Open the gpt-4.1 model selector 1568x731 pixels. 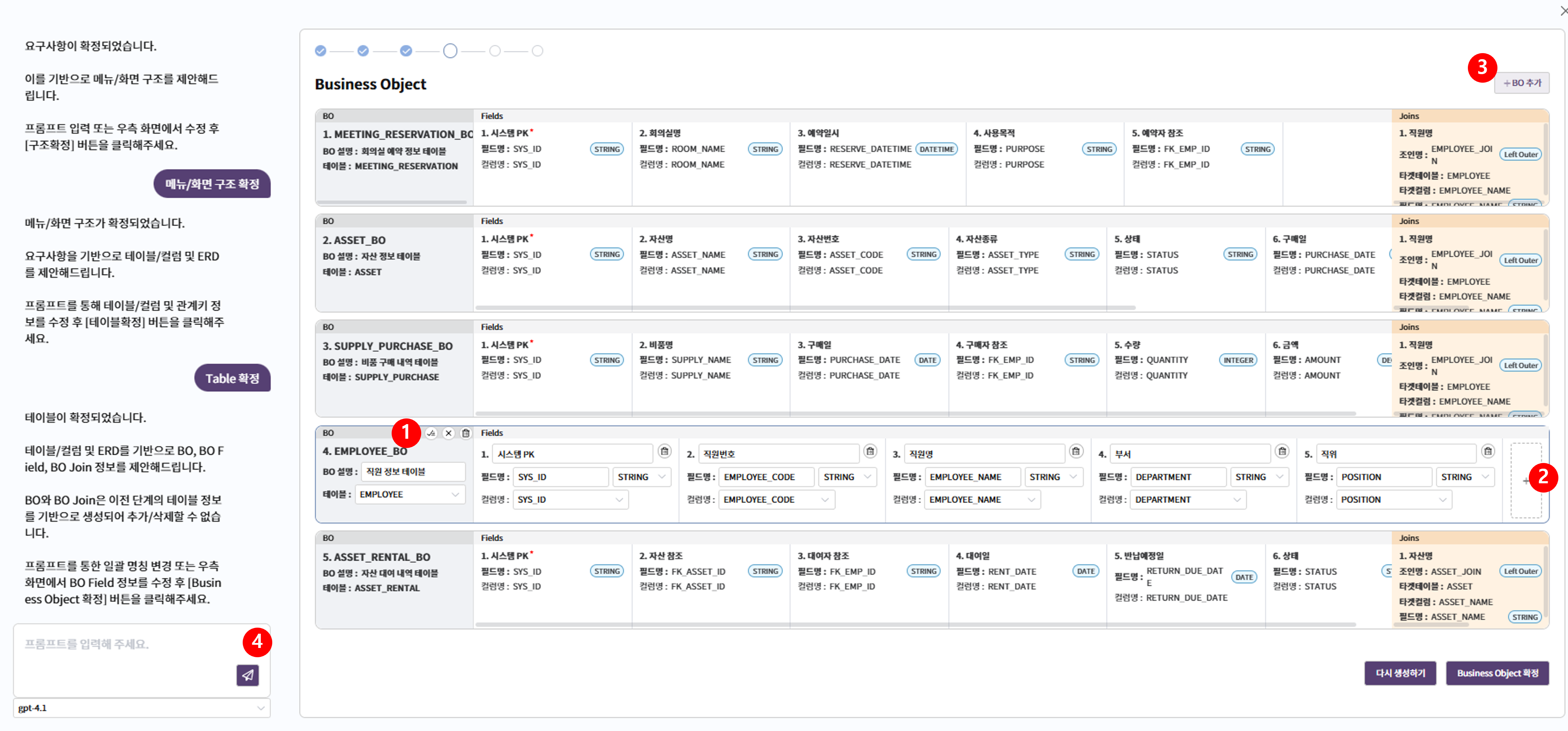click(142, 708)
